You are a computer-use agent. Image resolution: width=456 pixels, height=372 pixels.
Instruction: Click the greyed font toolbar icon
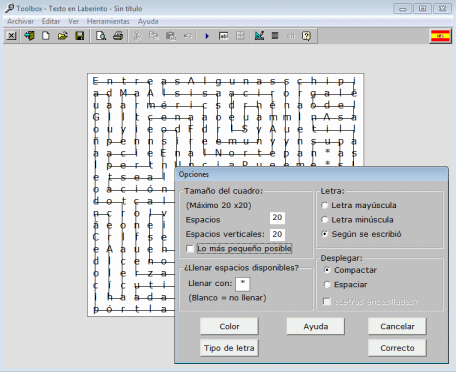click(291, 36)
